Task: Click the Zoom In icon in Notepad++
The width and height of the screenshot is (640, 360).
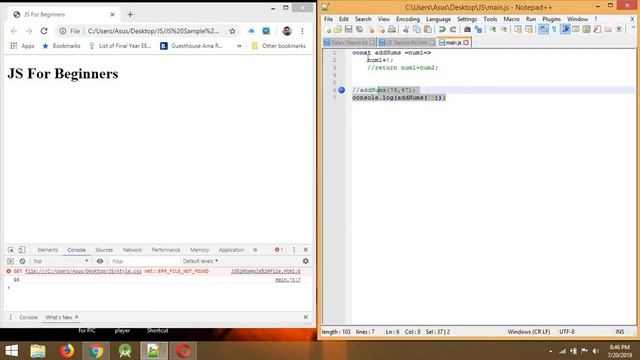Action: tap(493, 29)
